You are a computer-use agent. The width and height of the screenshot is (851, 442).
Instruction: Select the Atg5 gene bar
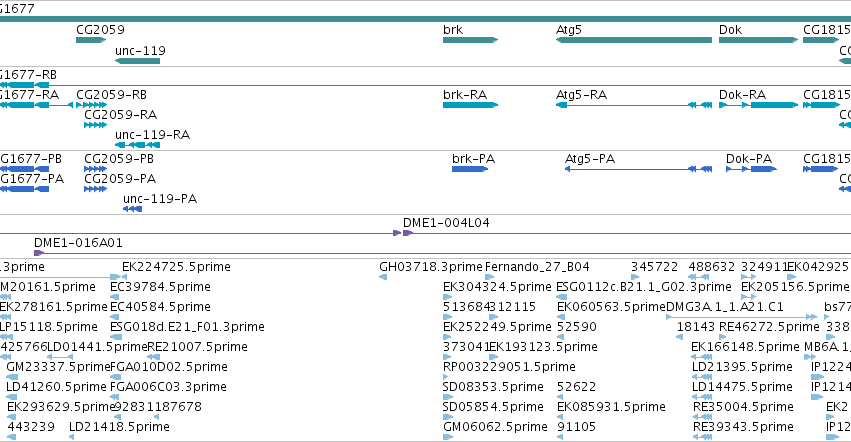[633, 40]
